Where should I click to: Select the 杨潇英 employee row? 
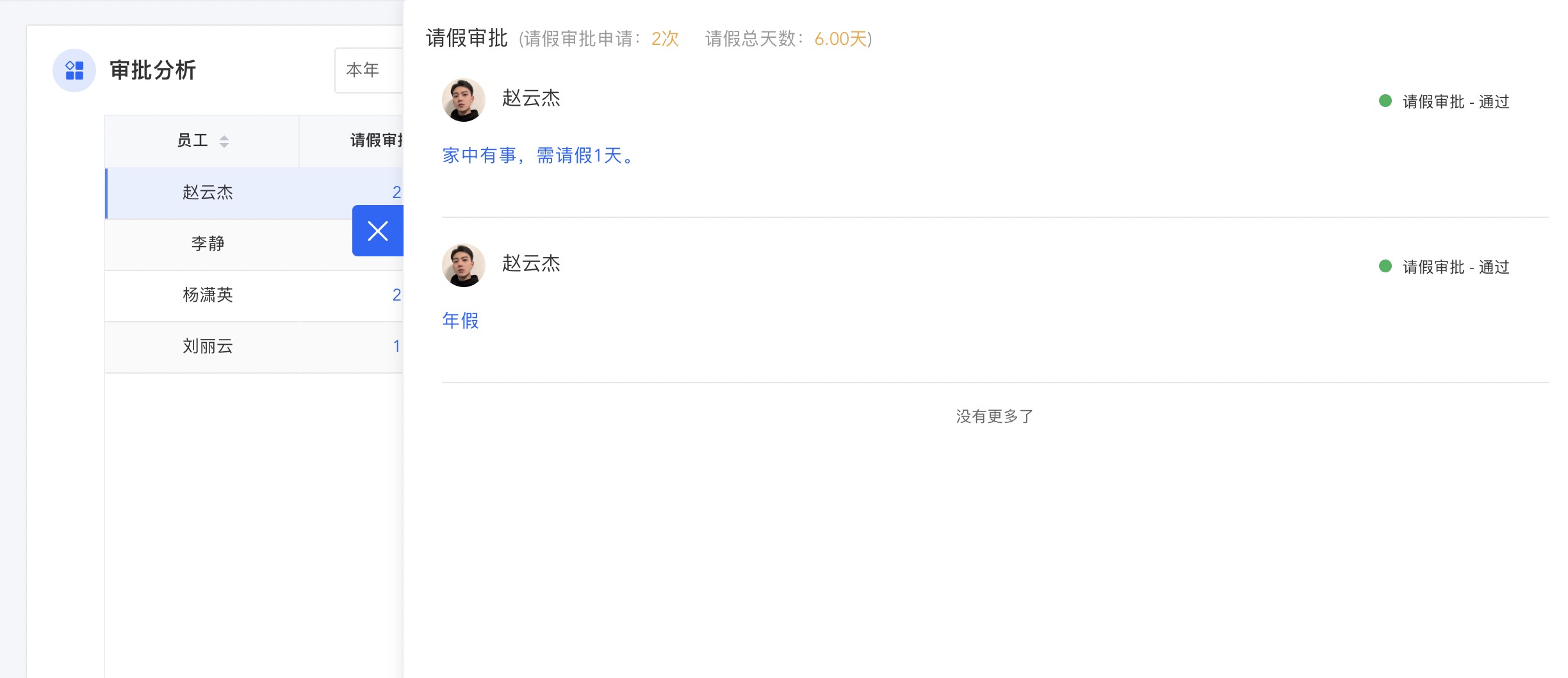pyautogui.click(x=208, y=295)
